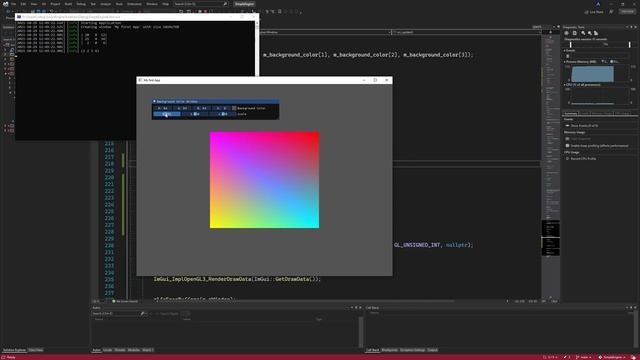Click the Show Events link
Viewport: 640px width, 360px height.
[584, 126]
